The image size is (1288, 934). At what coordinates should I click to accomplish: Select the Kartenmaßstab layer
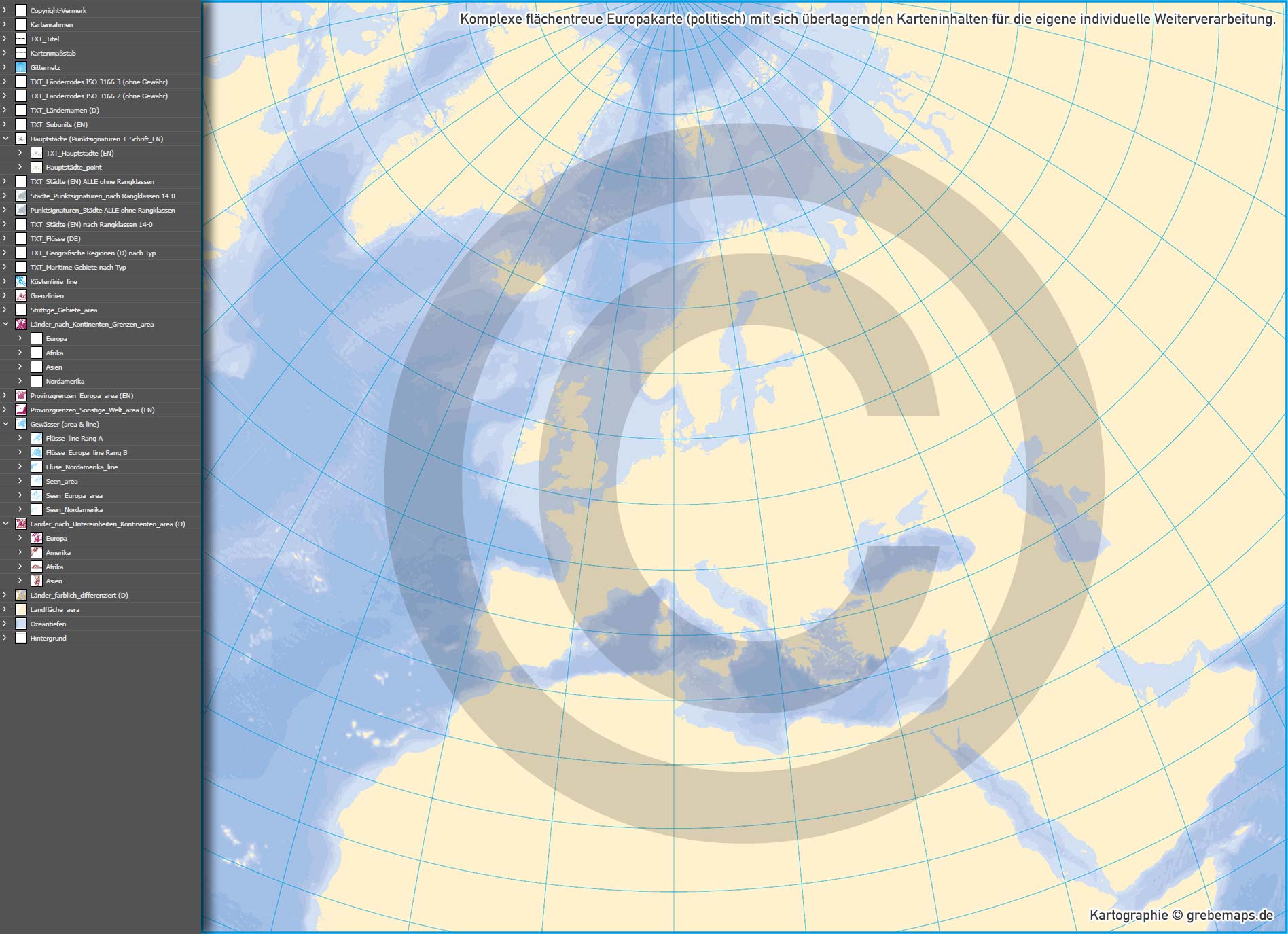(x=53, y=53)
